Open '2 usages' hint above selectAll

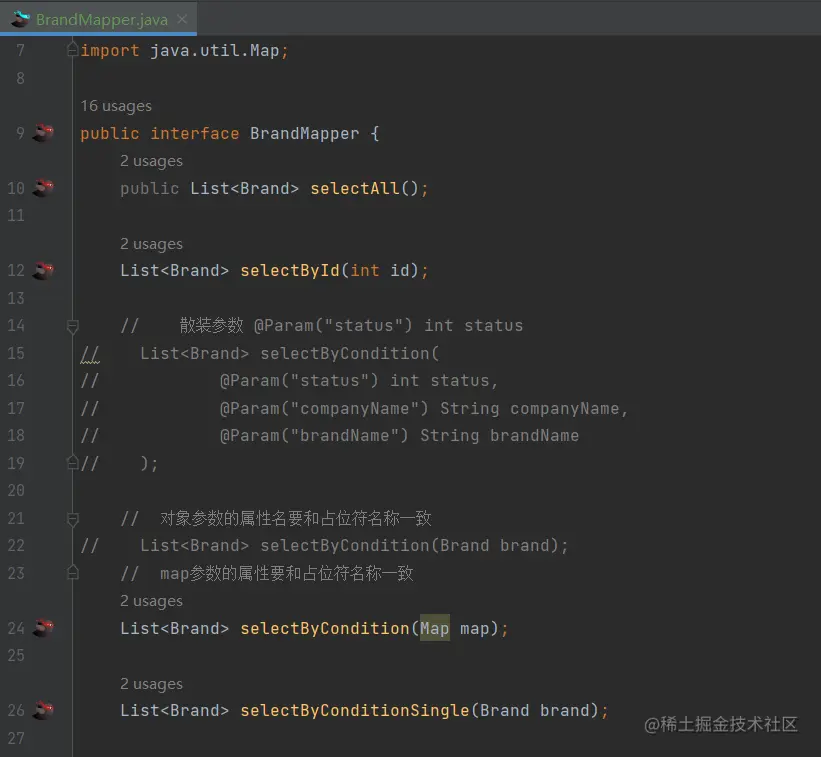(x=151, y=161)
